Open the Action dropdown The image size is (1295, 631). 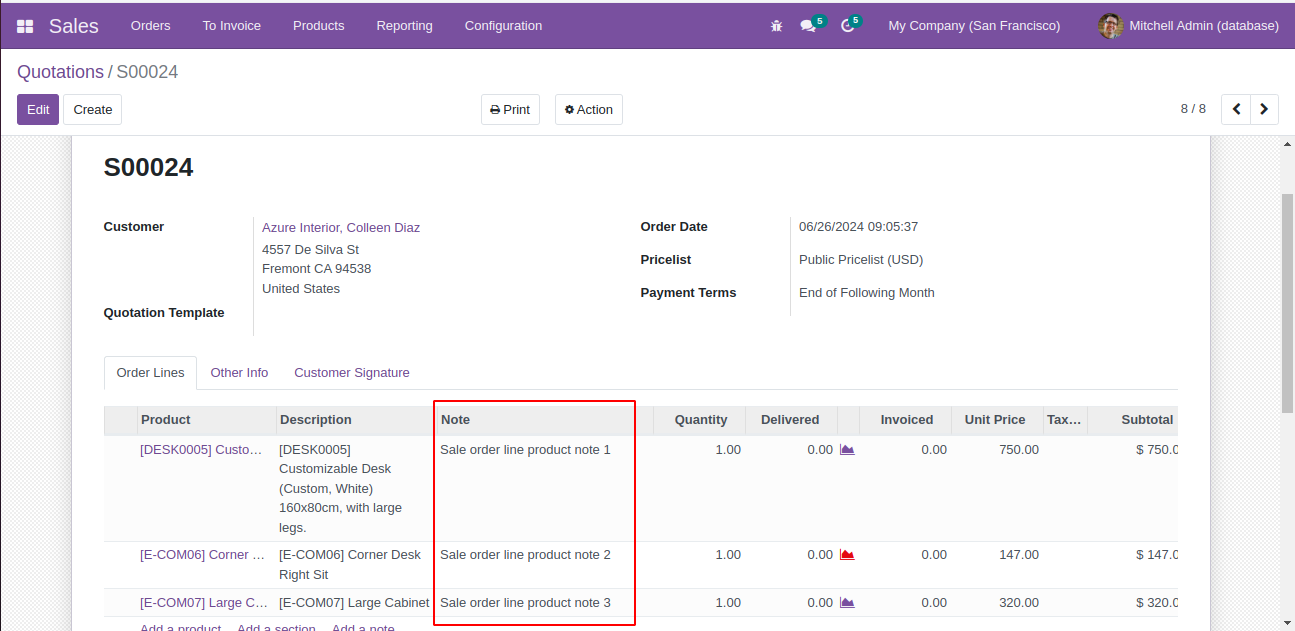pyautogui.click(x=588, y=110)
